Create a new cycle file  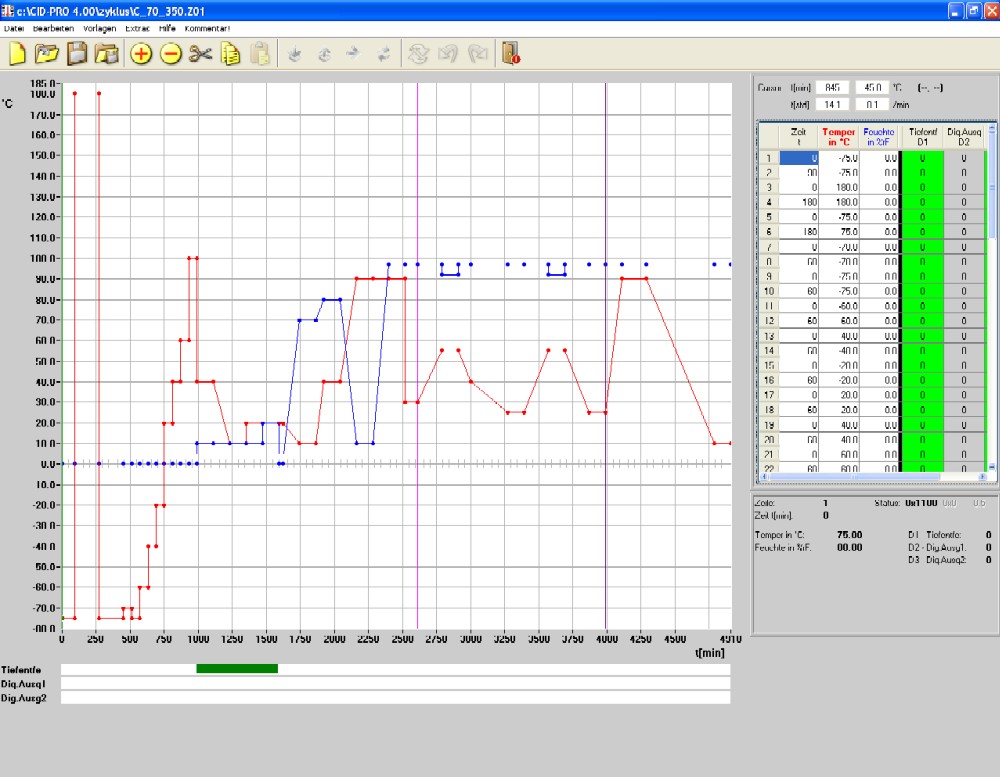pos(17,54)
